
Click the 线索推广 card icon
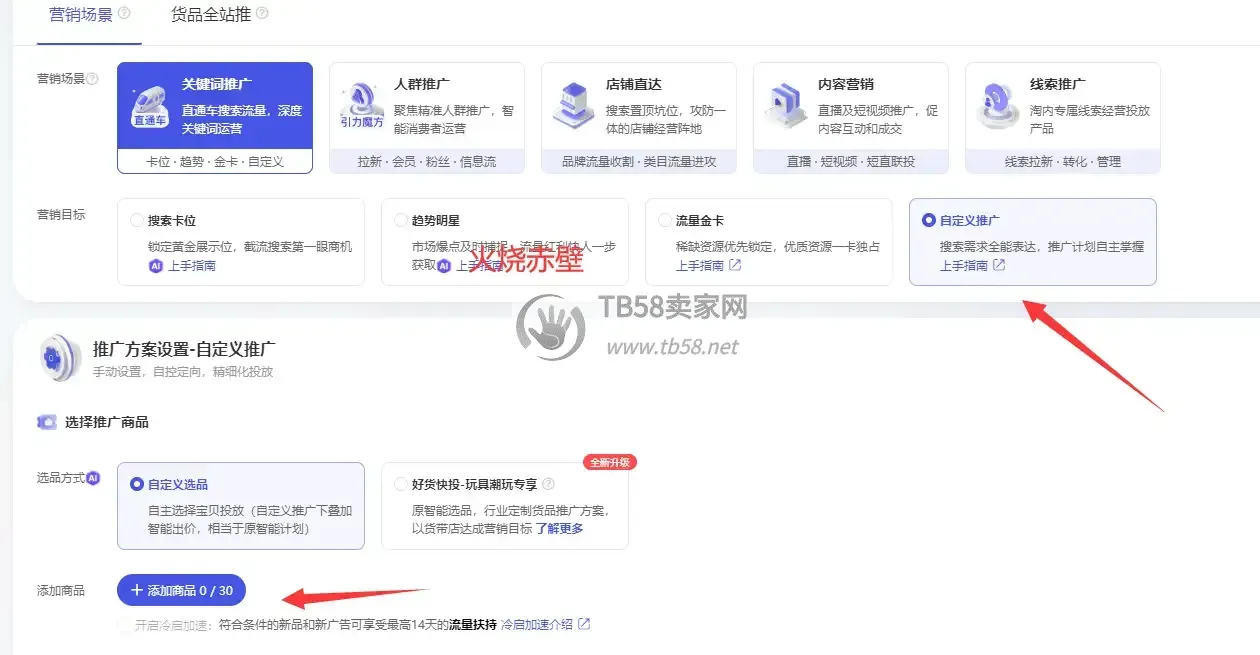[x=998, y=106]
